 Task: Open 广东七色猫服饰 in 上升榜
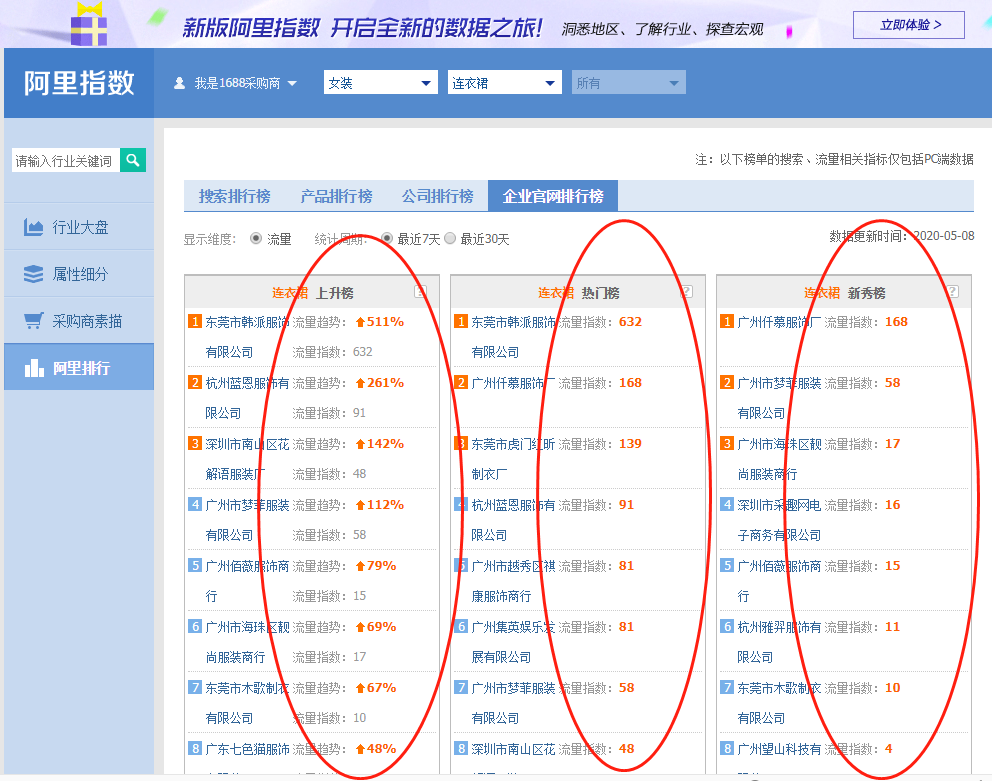(247, 749)
